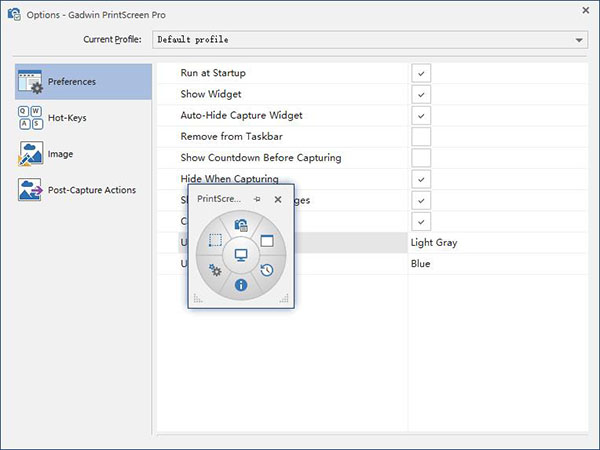Select the Preferences category
This screenshot has width=600, height=450.
[83, 82]
